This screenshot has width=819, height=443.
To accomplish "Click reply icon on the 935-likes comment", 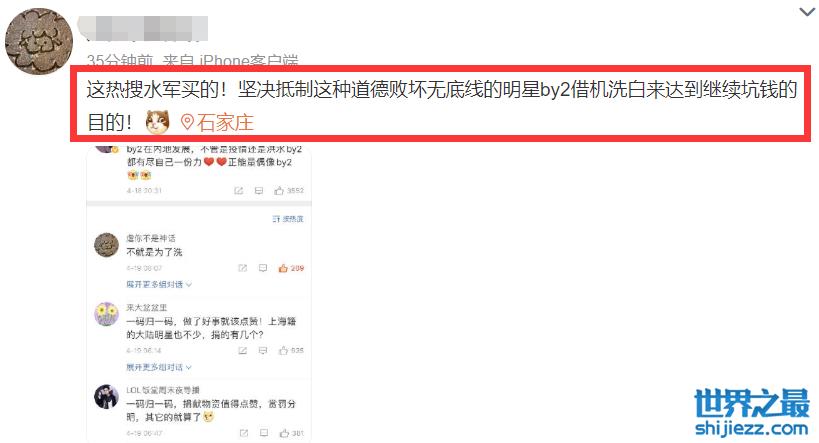I will click(263, 351).
